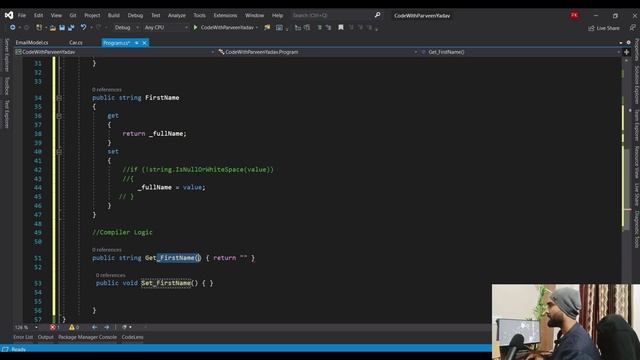Click the Live Share button label

click(x=608, y=28)
